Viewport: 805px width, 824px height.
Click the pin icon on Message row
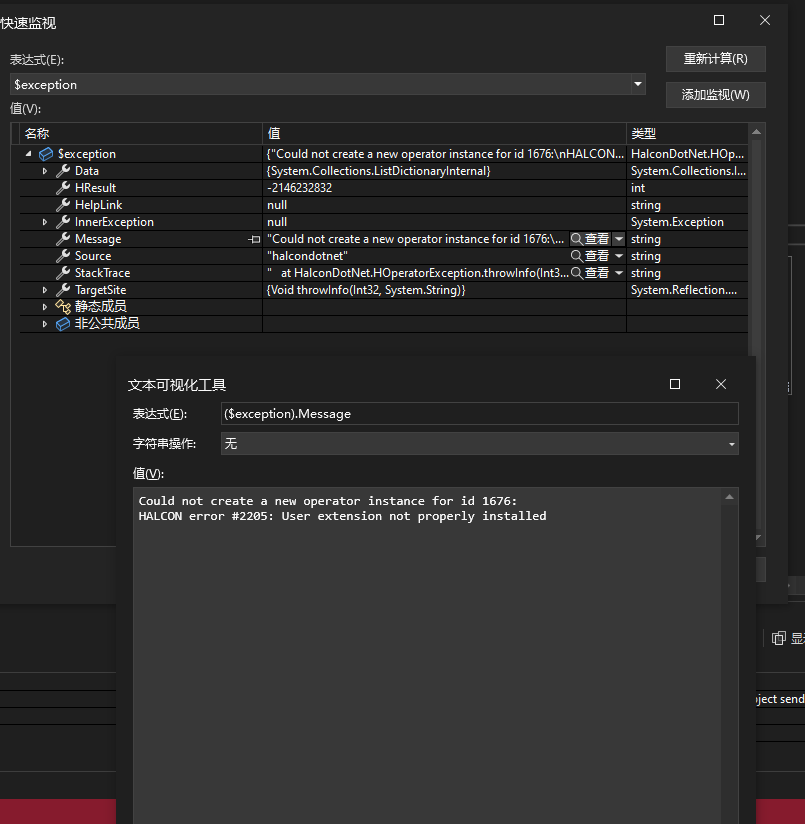(x=254, y=239)
